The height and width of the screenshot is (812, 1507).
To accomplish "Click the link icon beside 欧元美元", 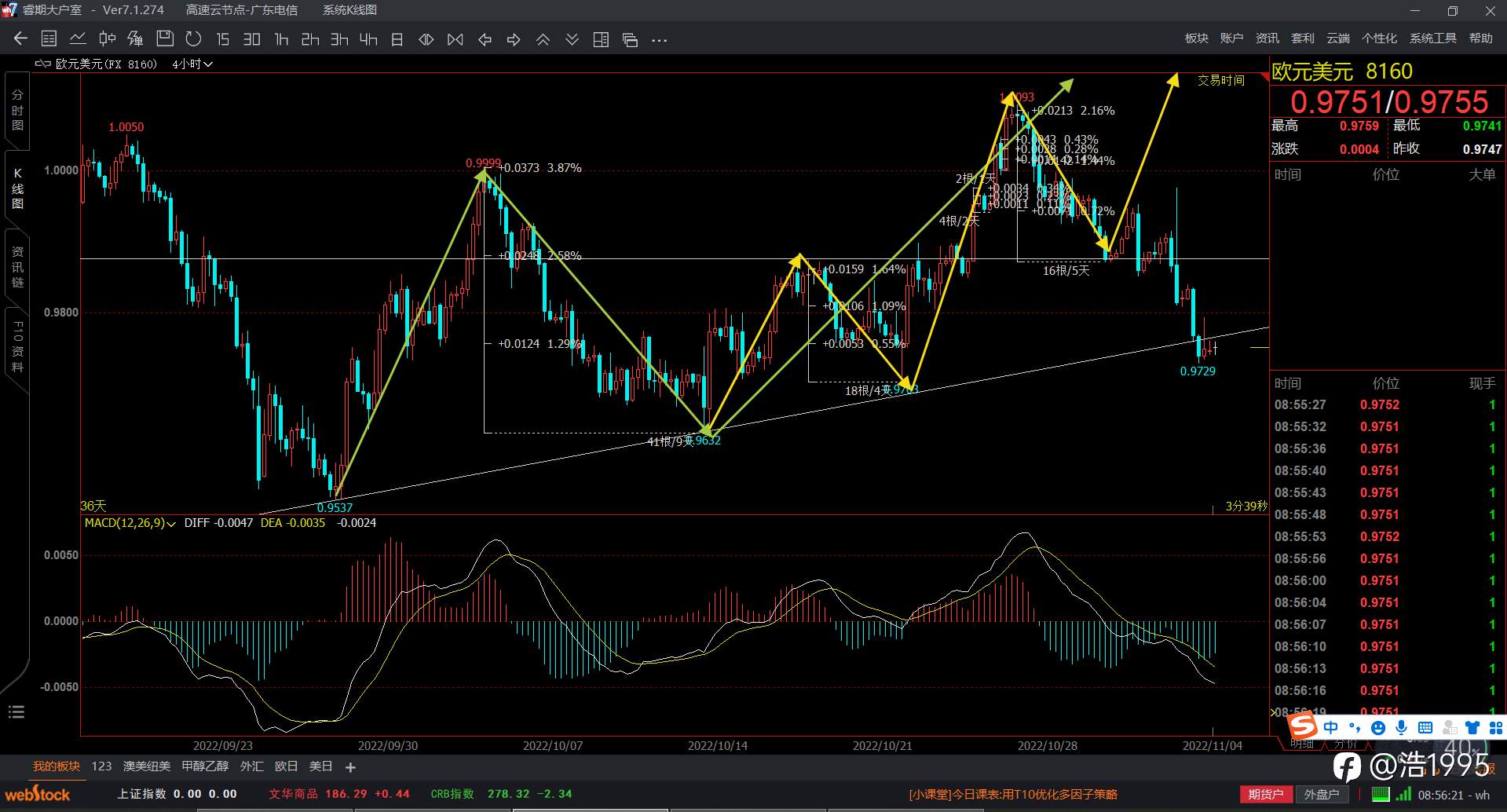I will [x=43, y=64].
